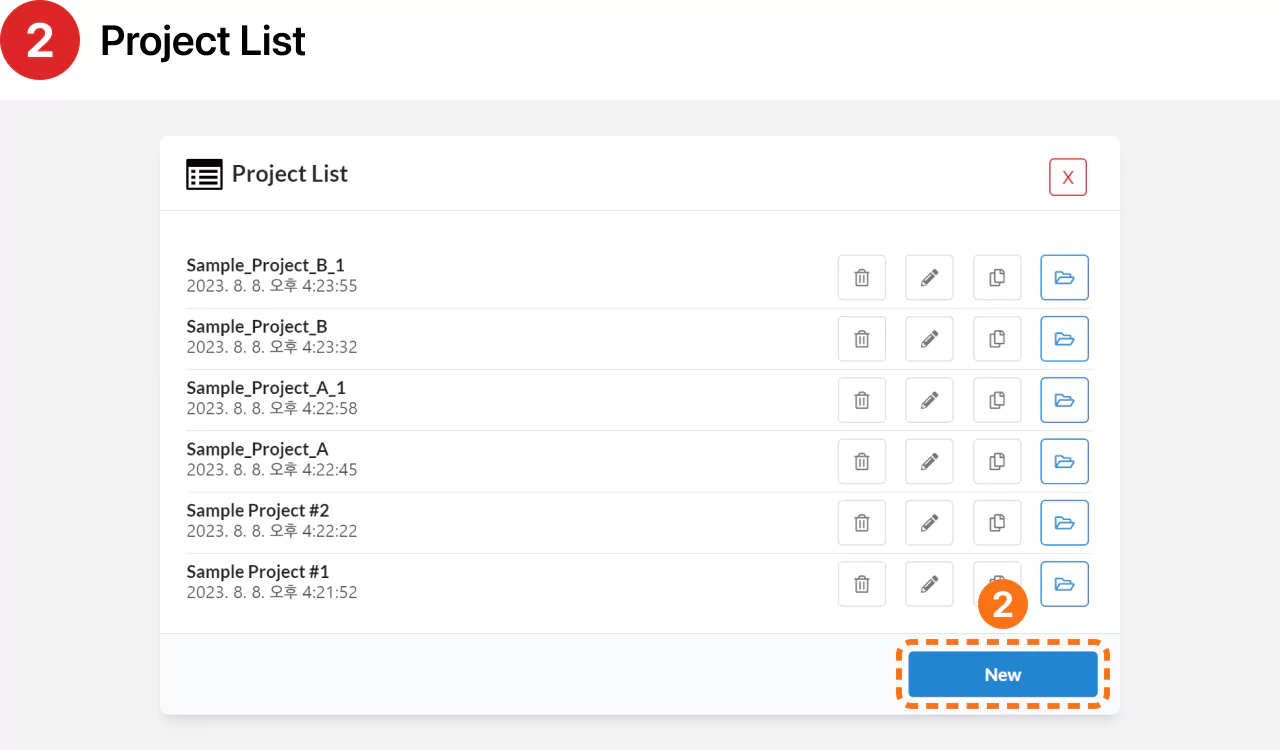Edit Sample_Project_A with pencil icon
This screenshot has height=750, width=1280.
tap(929, 461)
